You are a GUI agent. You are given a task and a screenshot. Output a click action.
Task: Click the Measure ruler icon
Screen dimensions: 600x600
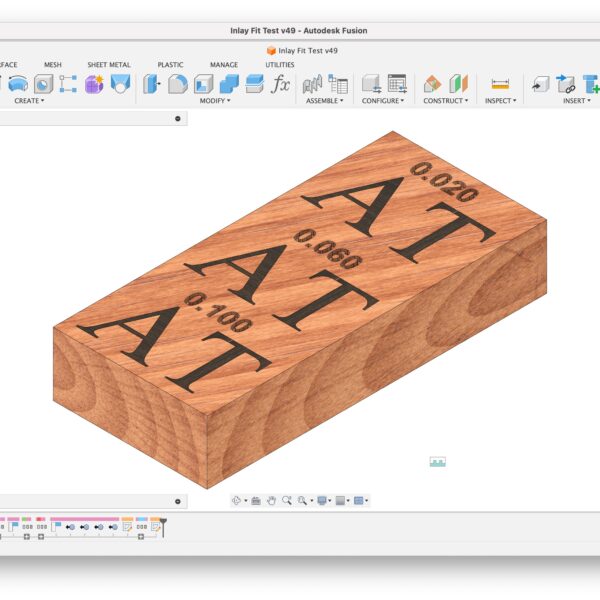(500, 84)
